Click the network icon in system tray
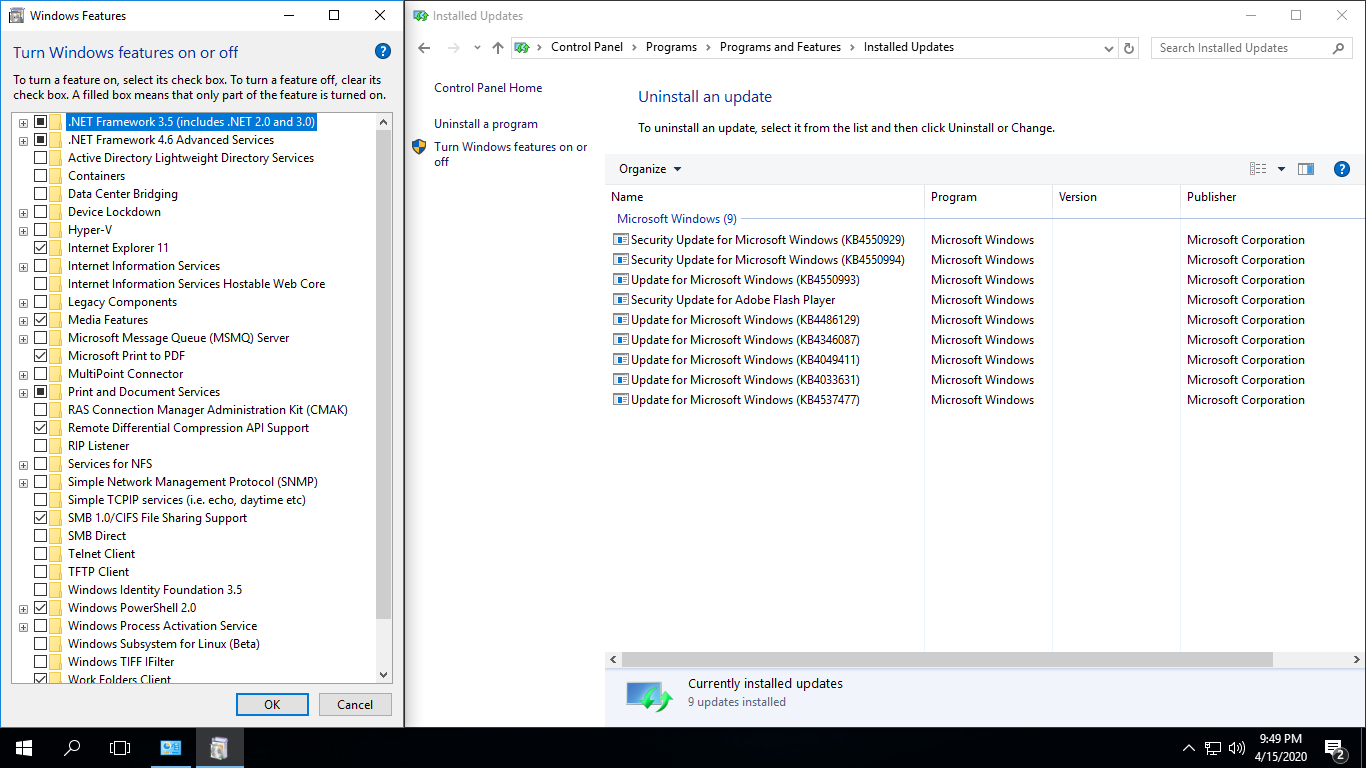 [1213, 747]
